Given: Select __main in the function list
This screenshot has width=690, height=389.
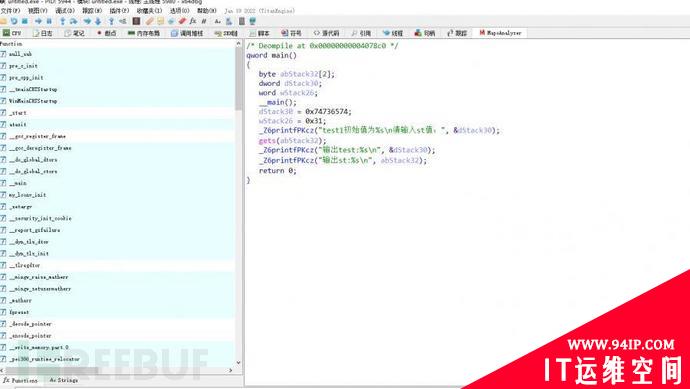Looking at the screenshot, I should pyautogui.click(x=18, y=183).
